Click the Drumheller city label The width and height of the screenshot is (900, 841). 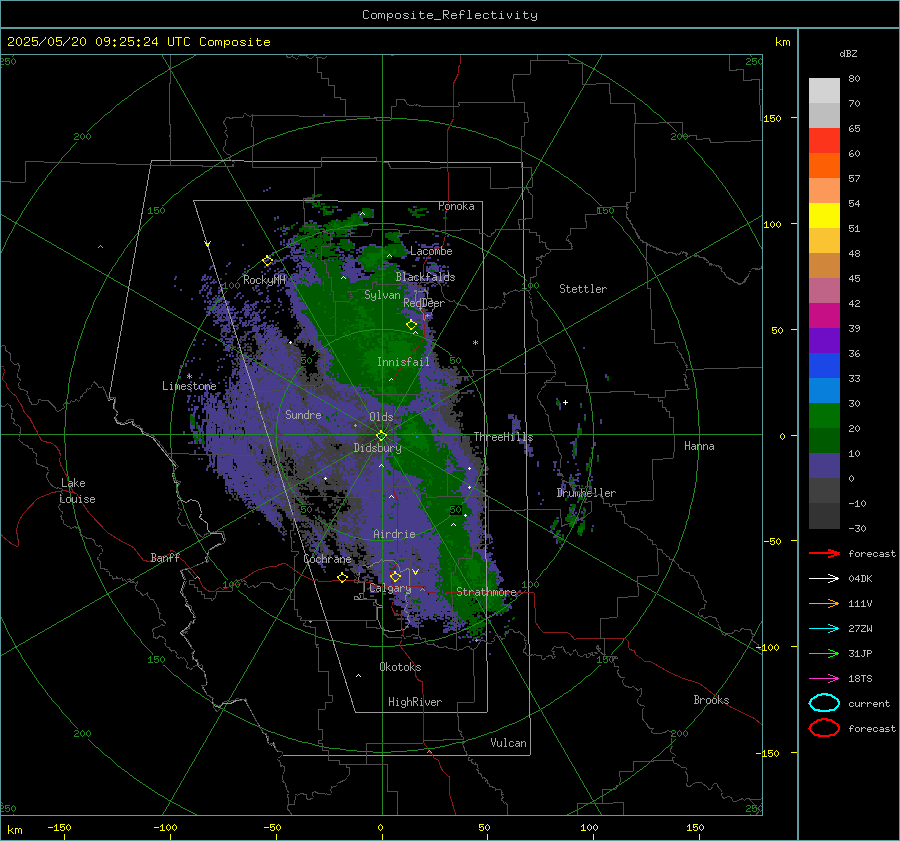[x=586, y=493]
